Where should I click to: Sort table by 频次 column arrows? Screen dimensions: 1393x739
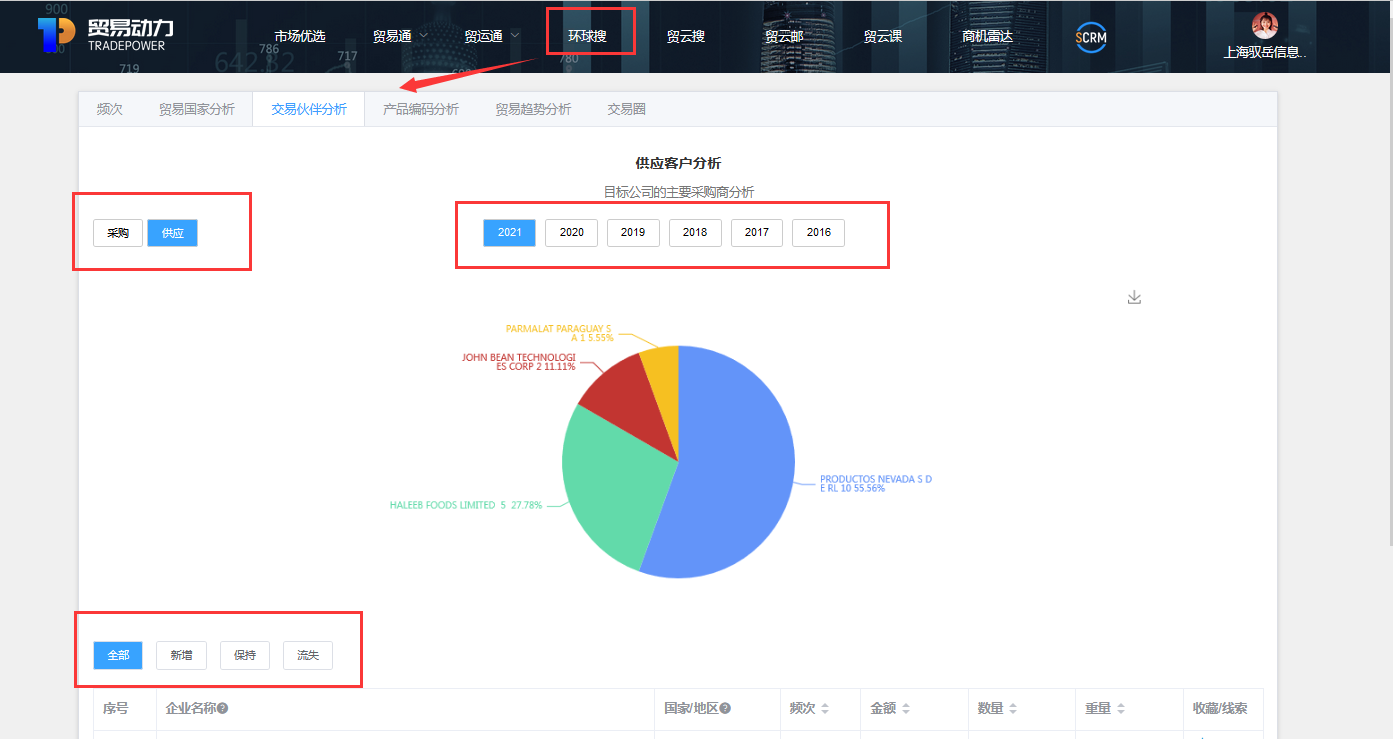point(825,708)
